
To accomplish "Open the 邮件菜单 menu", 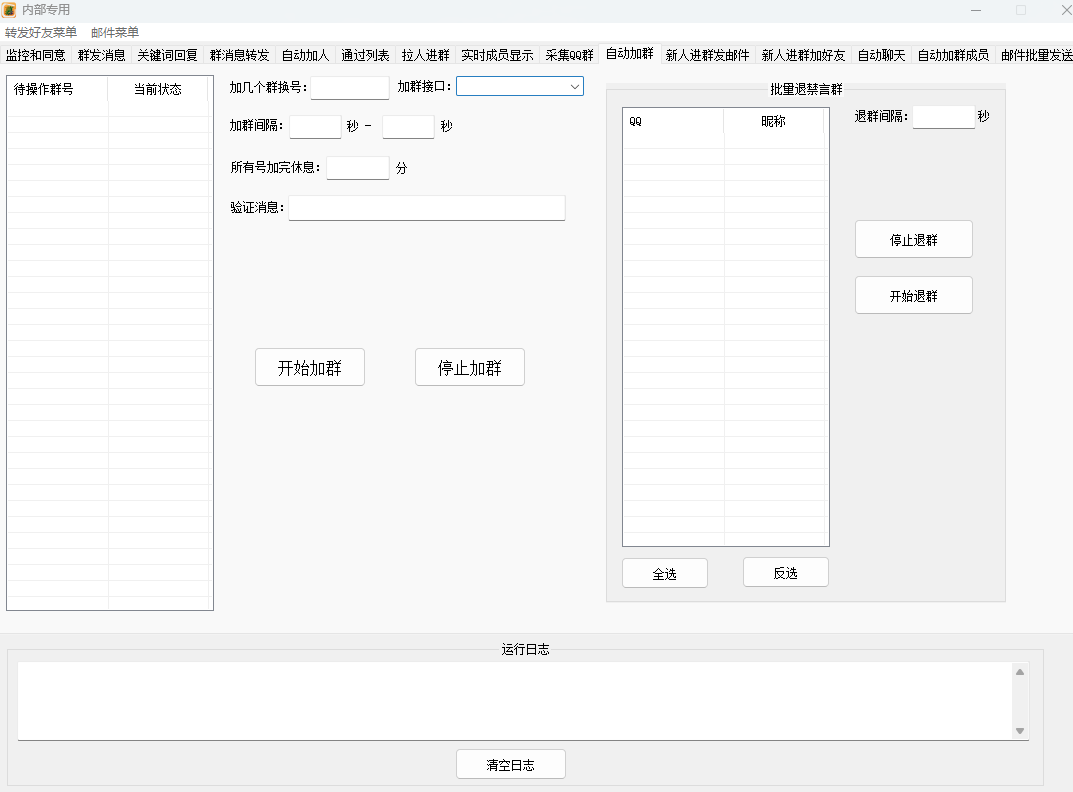I will tap(115, 33).
